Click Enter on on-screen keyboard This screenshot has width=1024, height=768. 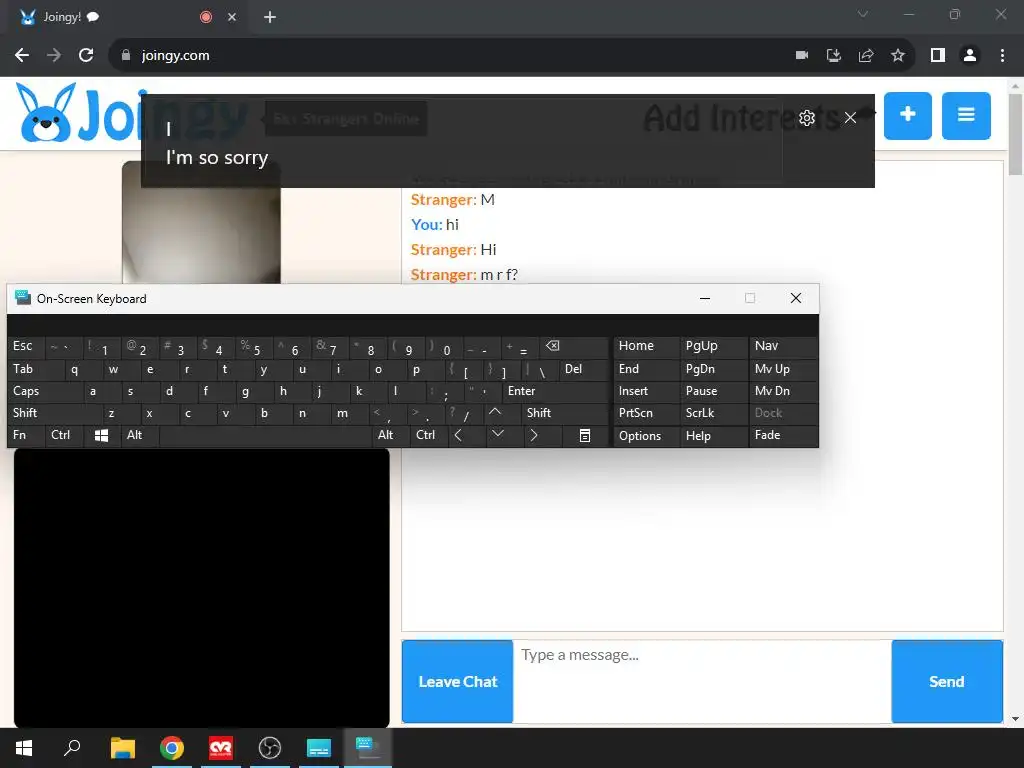(x=556, y=391)
